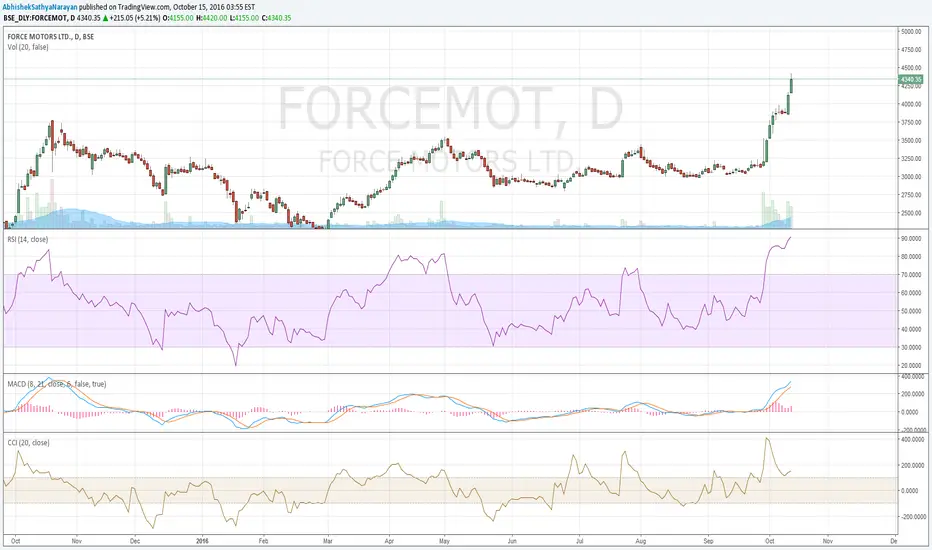Viewport: 932px width, 550px height.
Task: Open the AbhishekSathyaNarayan author profile link
Action: coord(40,7)
